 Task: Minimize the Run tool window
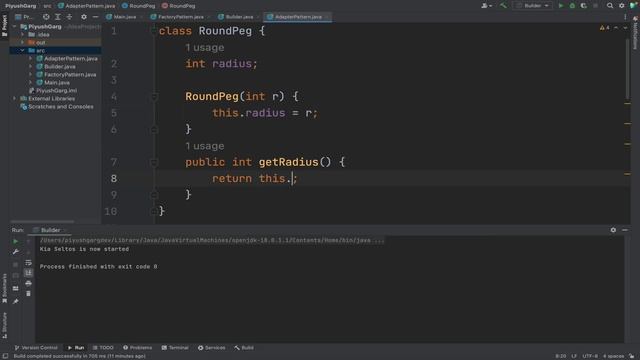pyautogui.click(x=625, y=230)
